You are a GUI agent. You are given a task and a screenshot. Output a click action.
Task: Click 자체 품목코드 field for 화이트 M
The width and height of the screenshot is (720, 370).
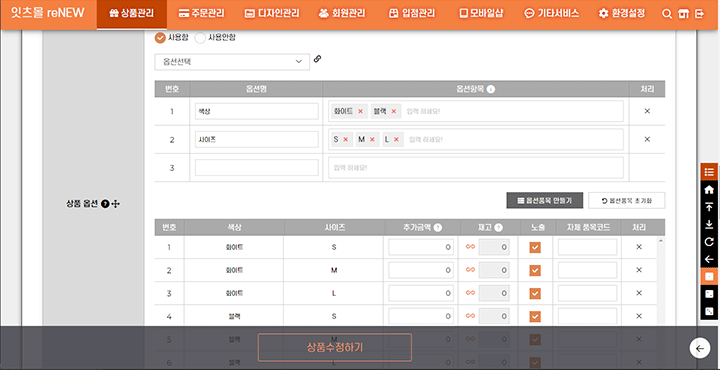coord(587,270)
